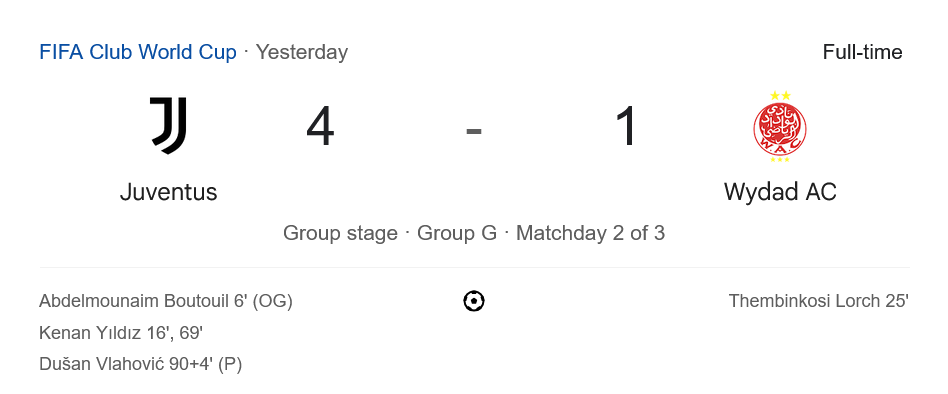
Task: Select the Wydad AC team name
Action: click(780, 192)
